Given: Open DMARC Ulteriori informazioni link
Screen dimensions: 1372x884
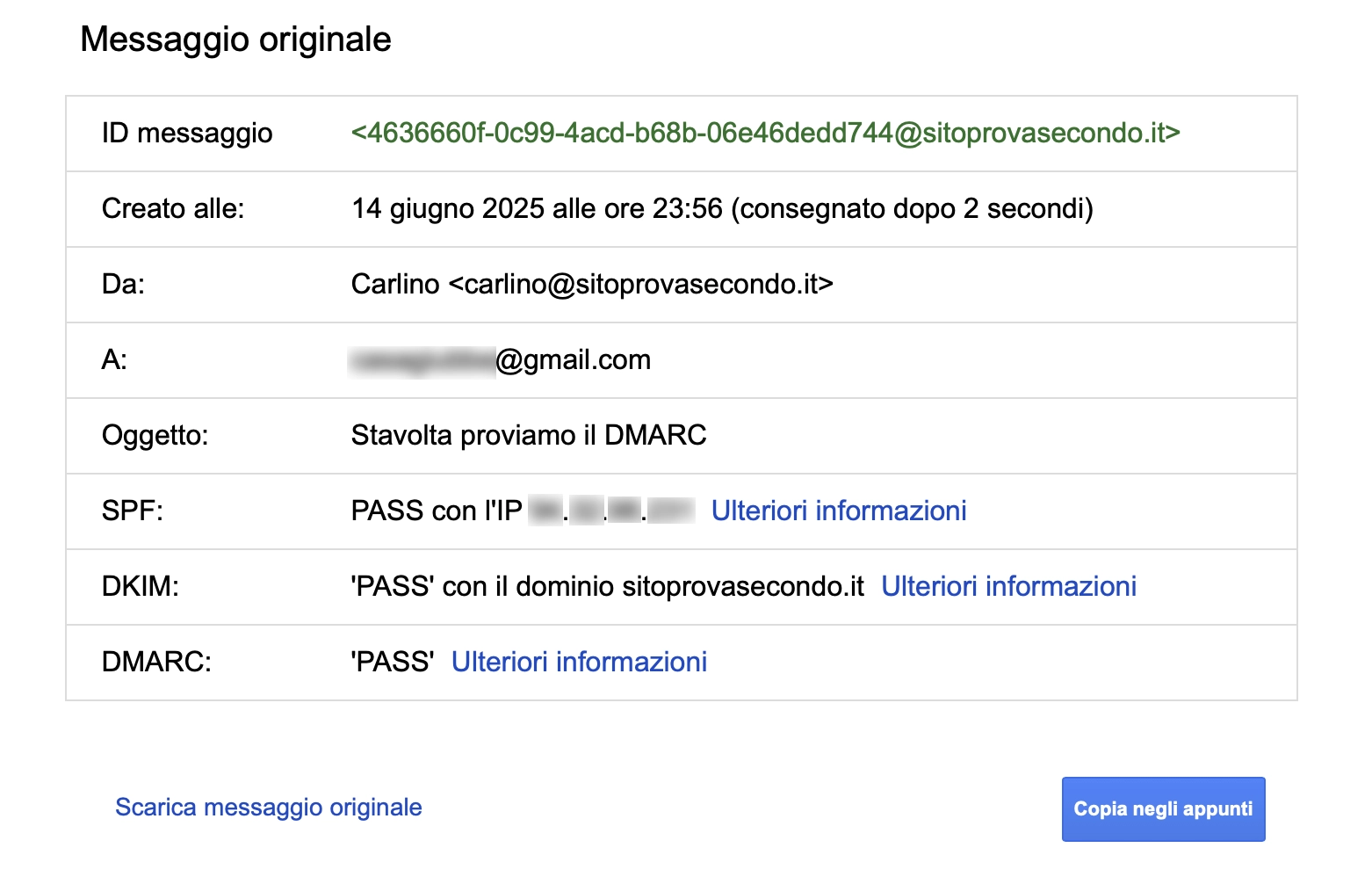Looking at the screenshot, I should (x=579, y=662).
